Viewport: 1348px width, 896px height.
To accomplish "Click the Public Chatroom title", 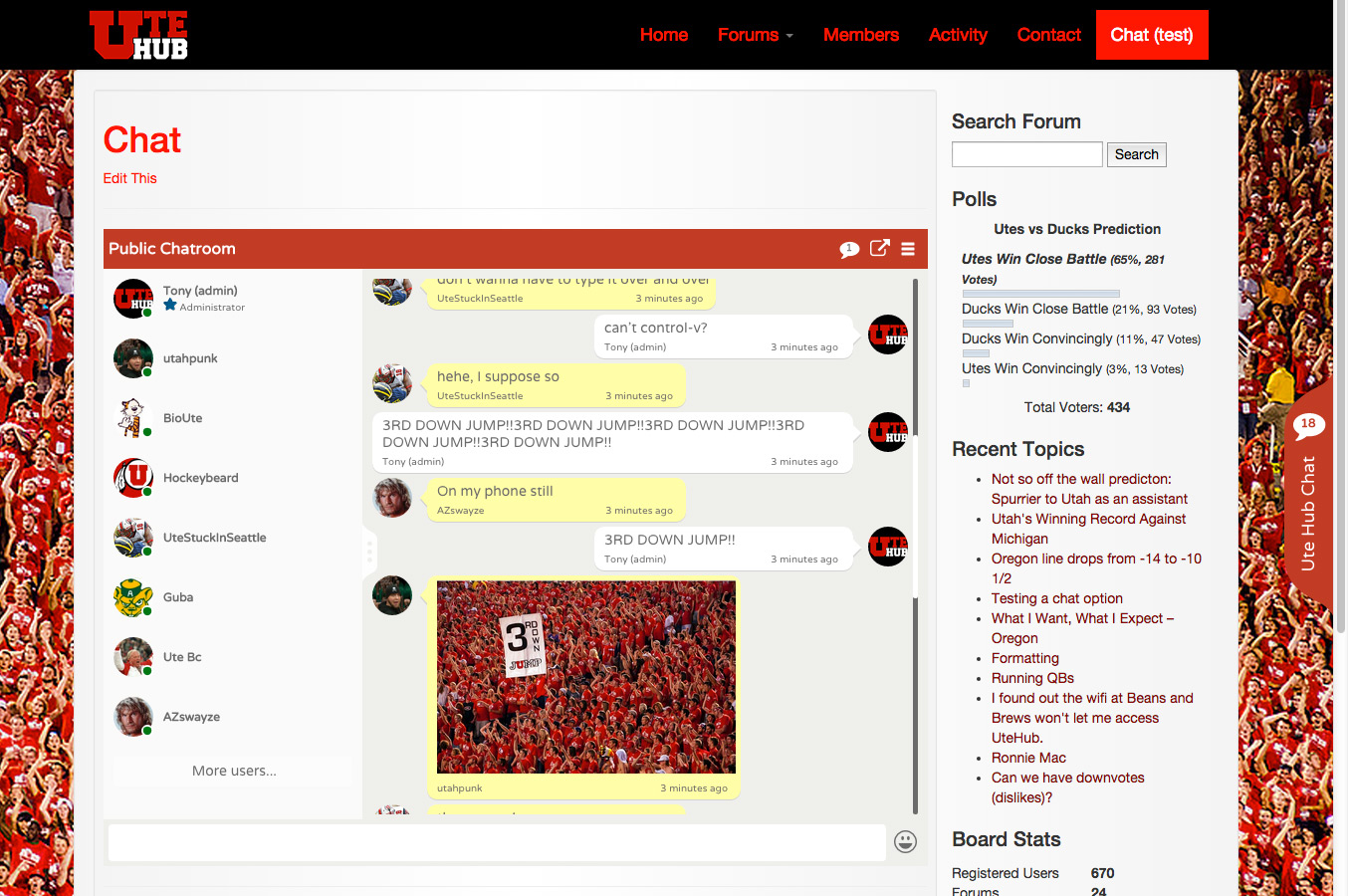I will pos(172,249).
